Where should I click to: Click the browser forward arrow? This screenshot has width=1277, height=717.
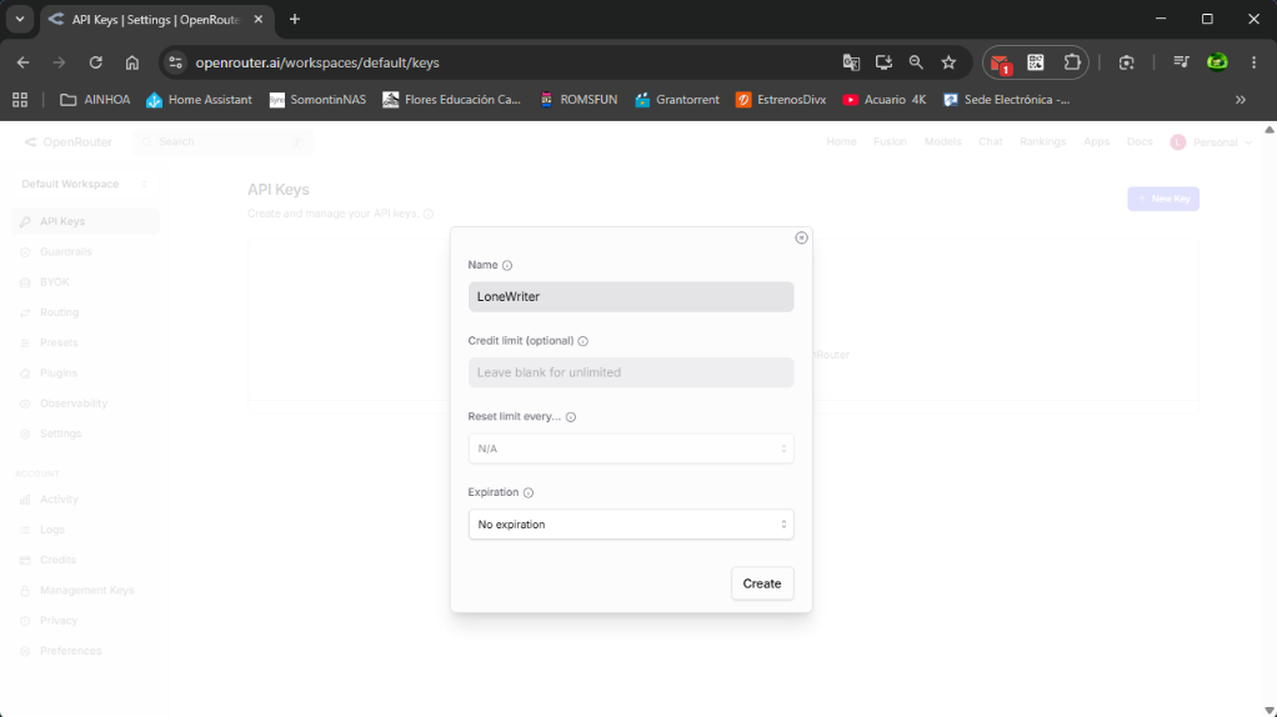[59, 62]
